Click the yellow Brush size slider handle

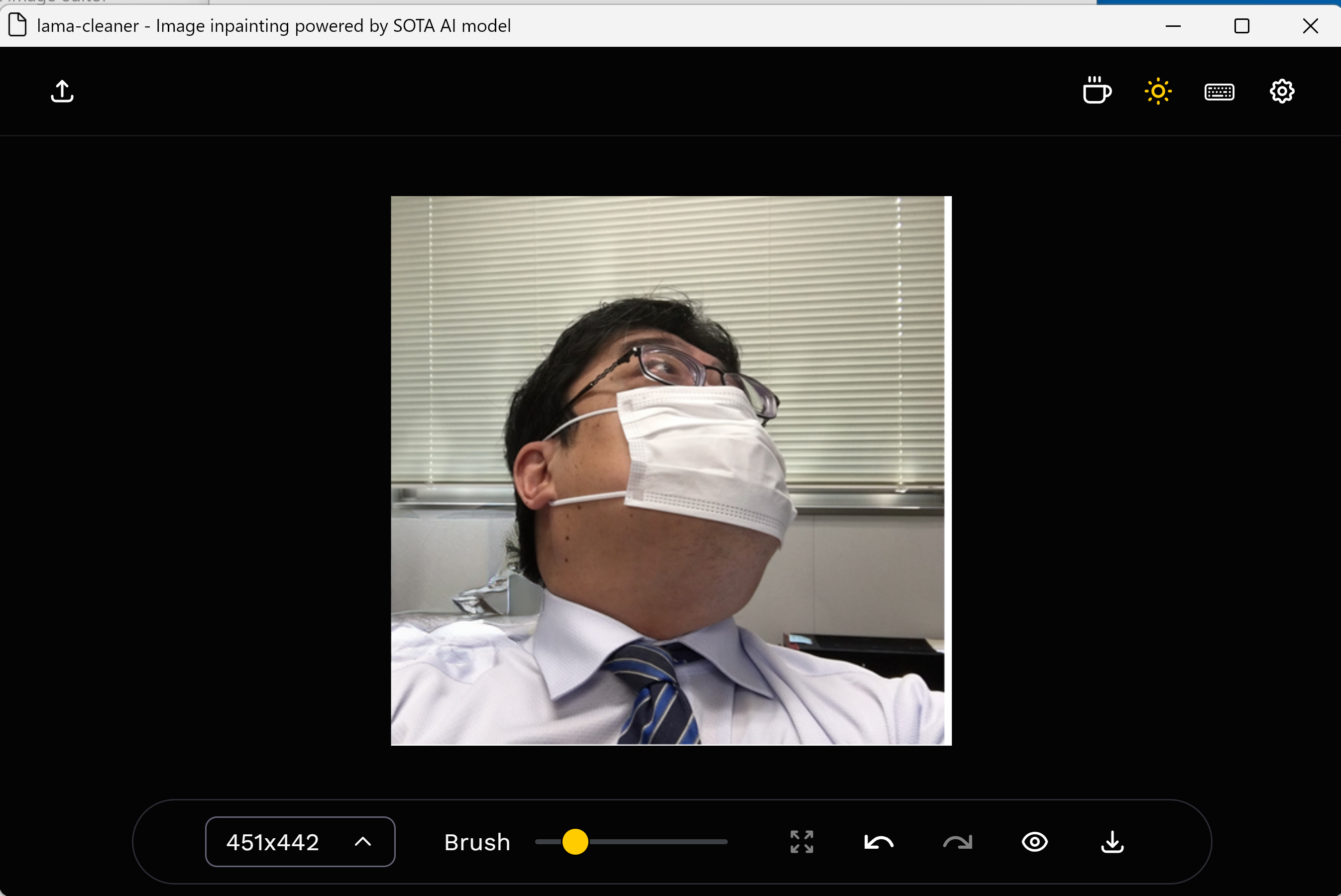pos(575,842)
